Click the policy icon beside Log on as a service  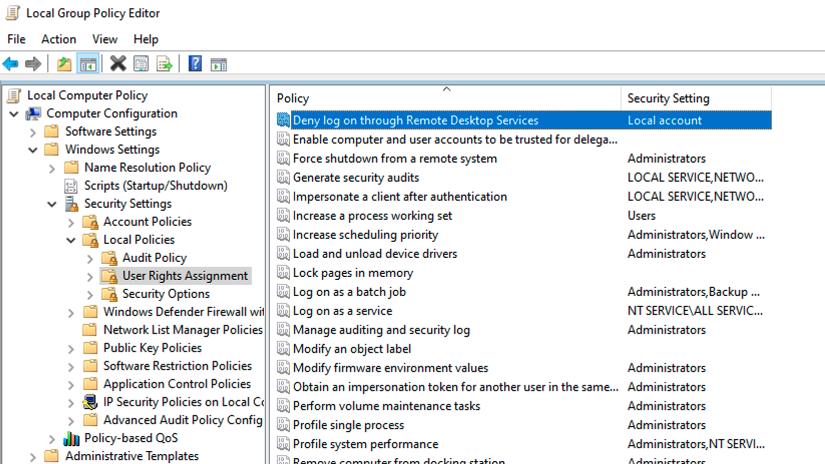(x=283, y=310)
